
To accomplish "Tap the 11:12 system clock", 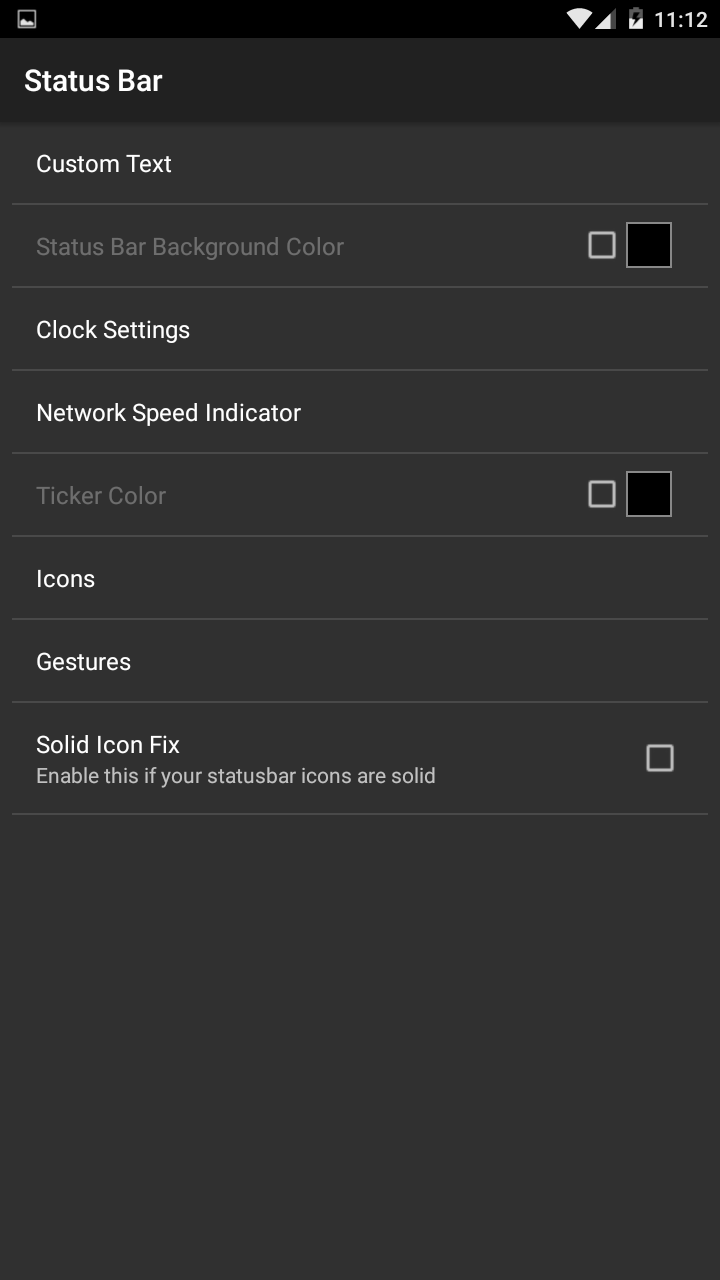I will click(680, 19).
